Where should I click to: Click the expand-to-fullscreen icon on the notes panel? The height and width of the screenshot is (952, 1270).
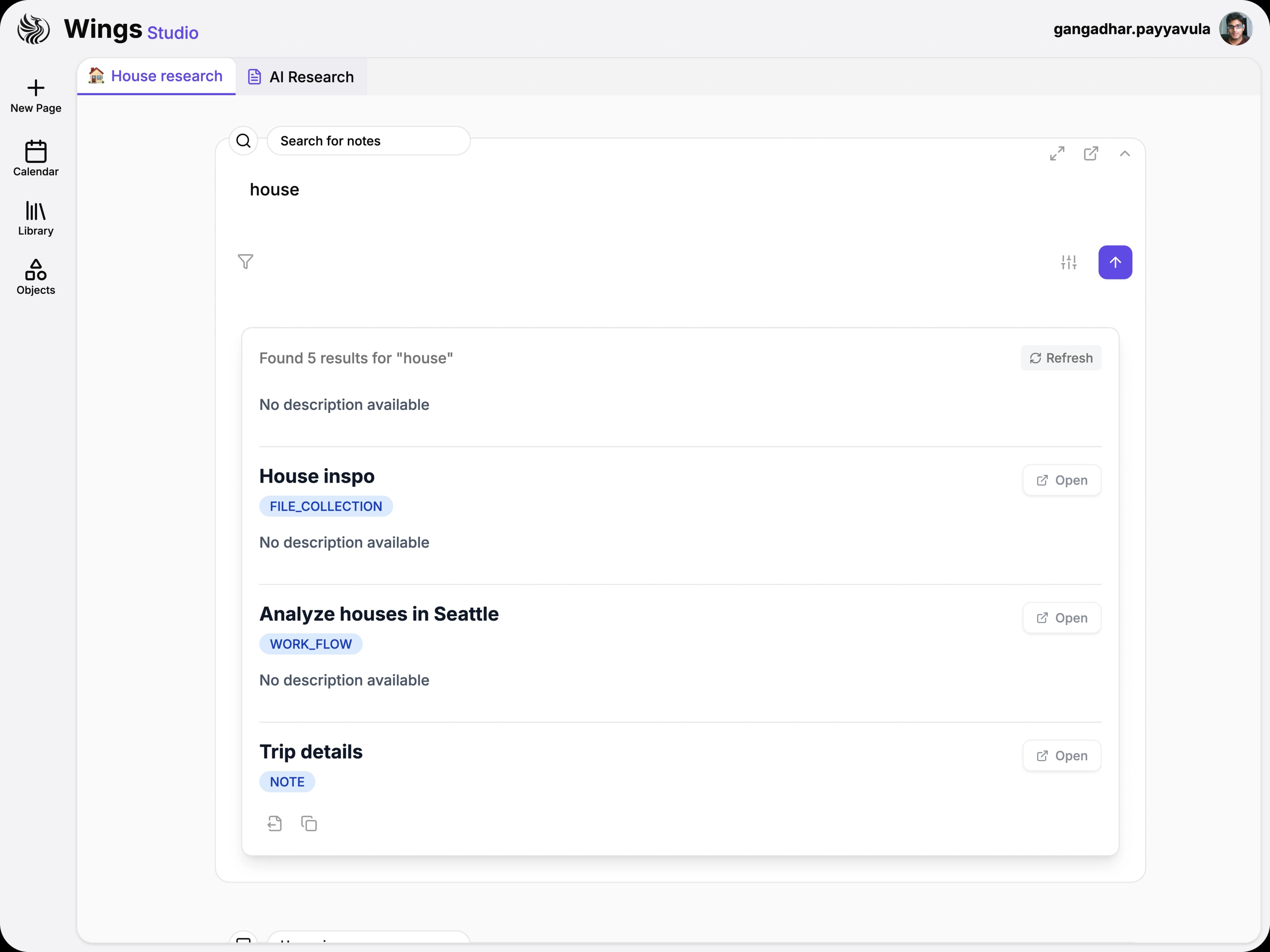tap(1057, 153)
